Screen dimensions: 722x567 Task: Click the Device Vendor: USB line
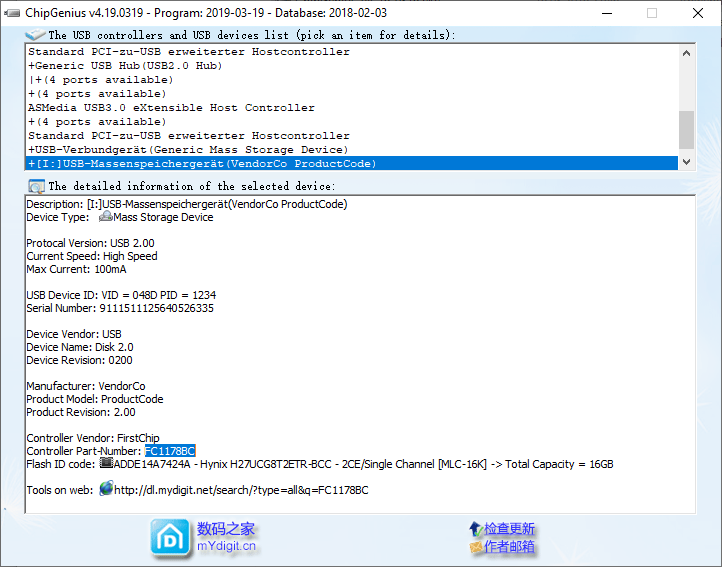pos(74,334)
